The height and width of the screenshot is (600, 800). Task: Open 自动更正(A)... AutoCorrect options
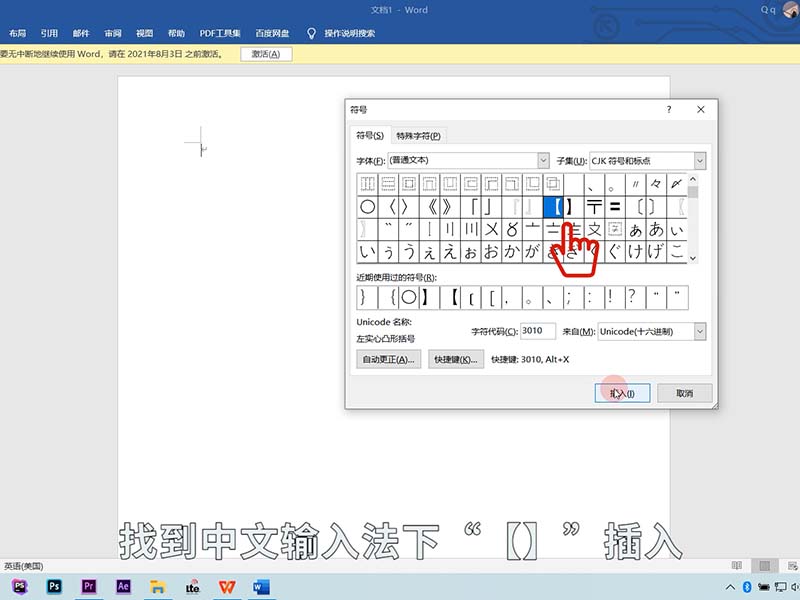click(389, 360)
